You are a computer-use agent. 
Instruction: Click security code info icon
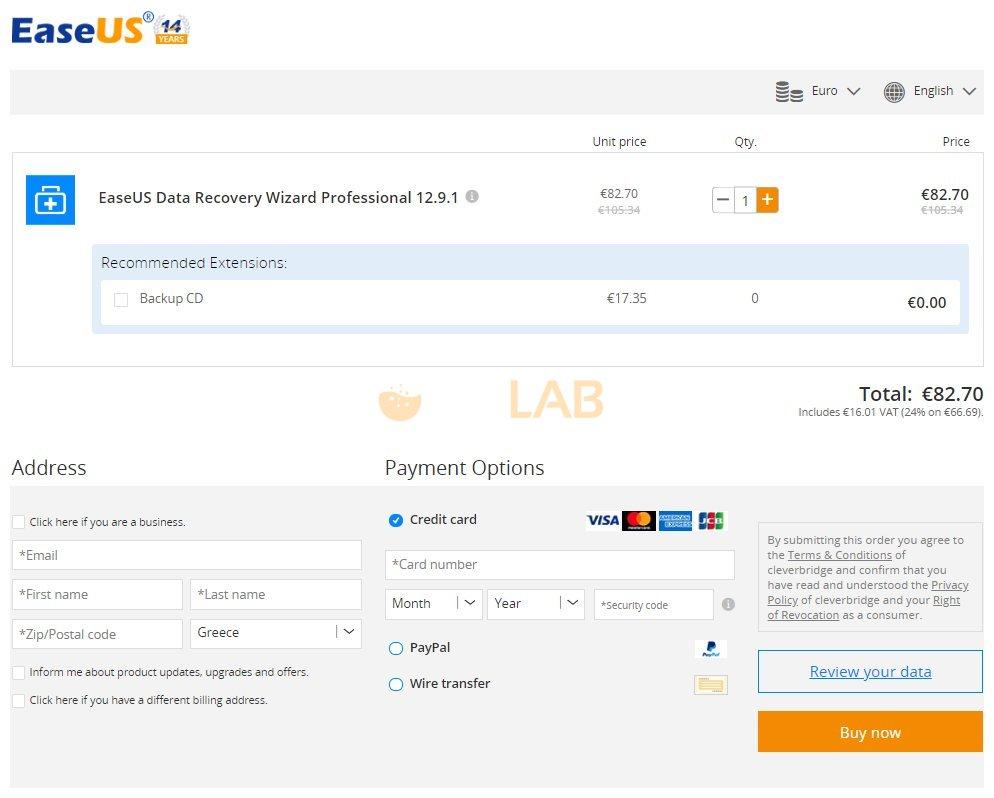coord(728,604)
